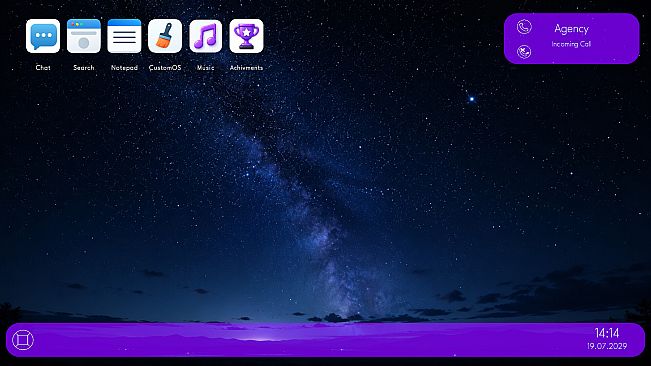Launch the Music app icon
651x366 pixels.
click(x=206, y=36)
